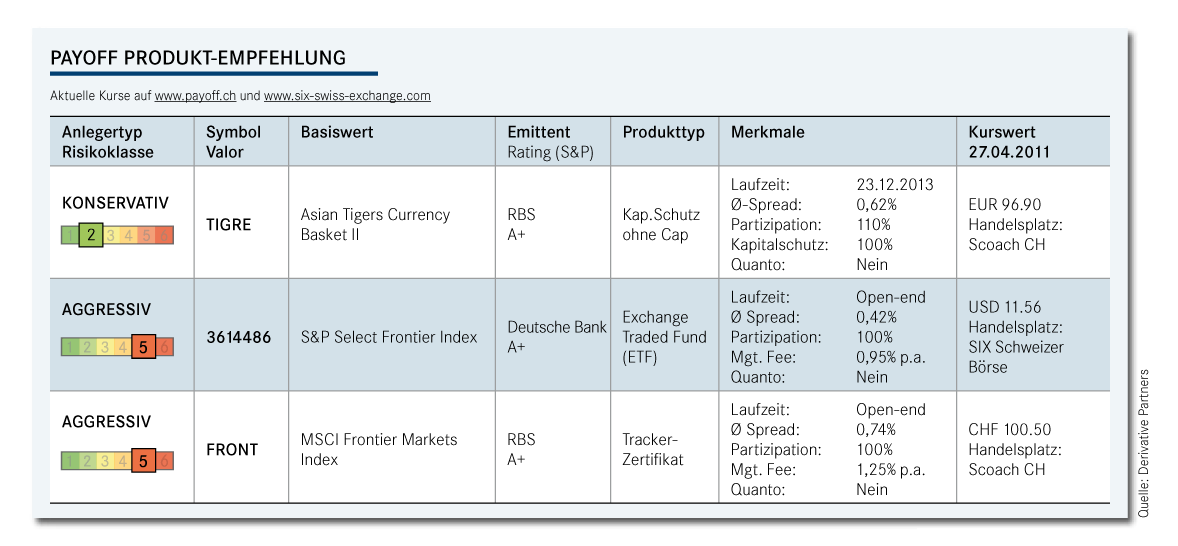Click risk class 5 box in FRONT row

143,461
